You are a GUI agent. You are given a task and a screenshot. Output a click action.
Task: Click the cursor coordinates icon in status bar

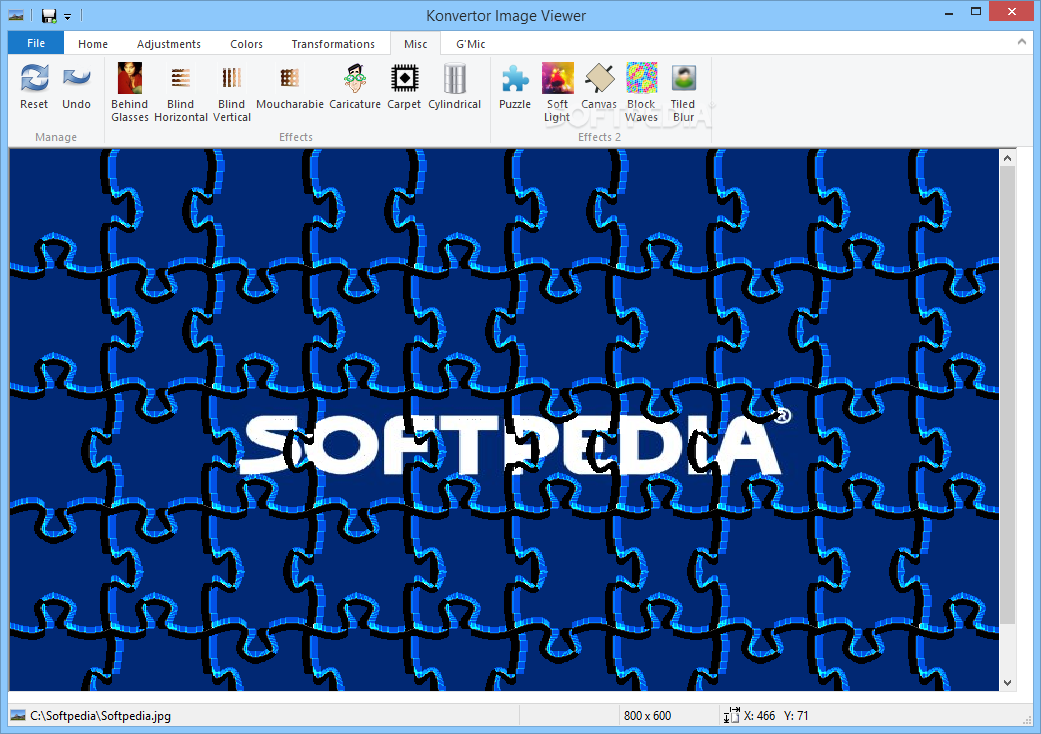(731, 715)
